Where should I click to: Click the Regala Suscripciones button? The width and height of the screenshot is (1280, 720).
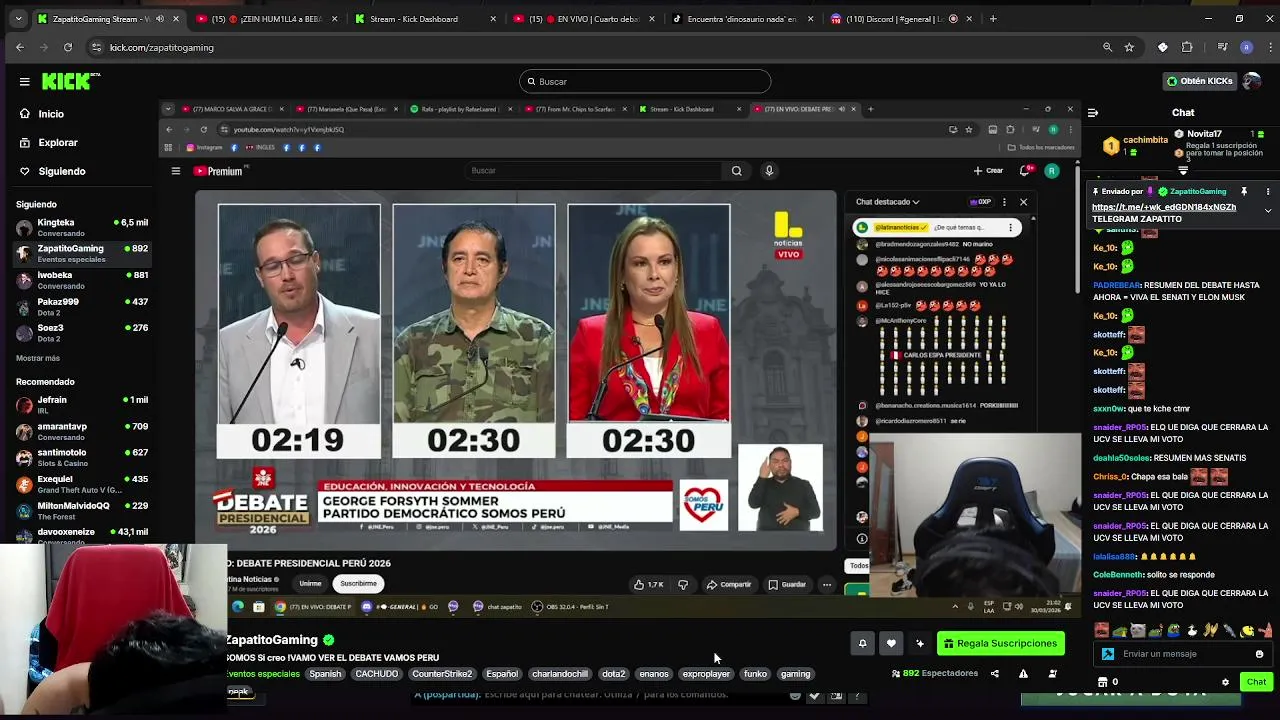[1000, 643]
